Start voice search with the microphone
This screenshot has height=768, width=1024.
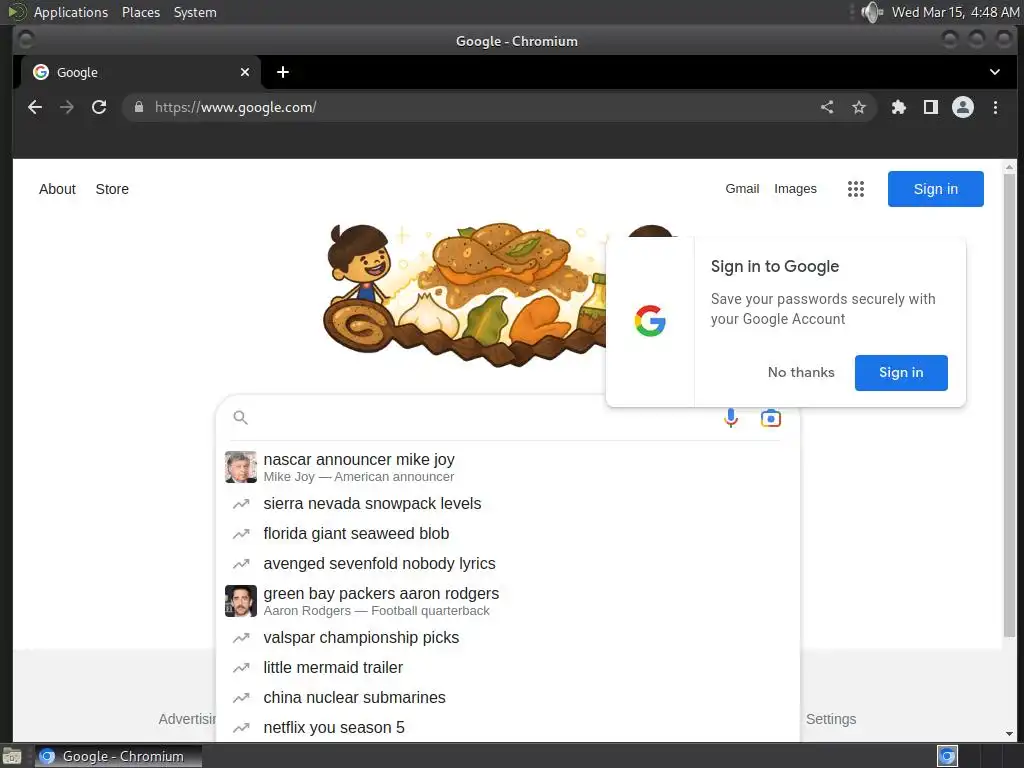tap(731, 417)
